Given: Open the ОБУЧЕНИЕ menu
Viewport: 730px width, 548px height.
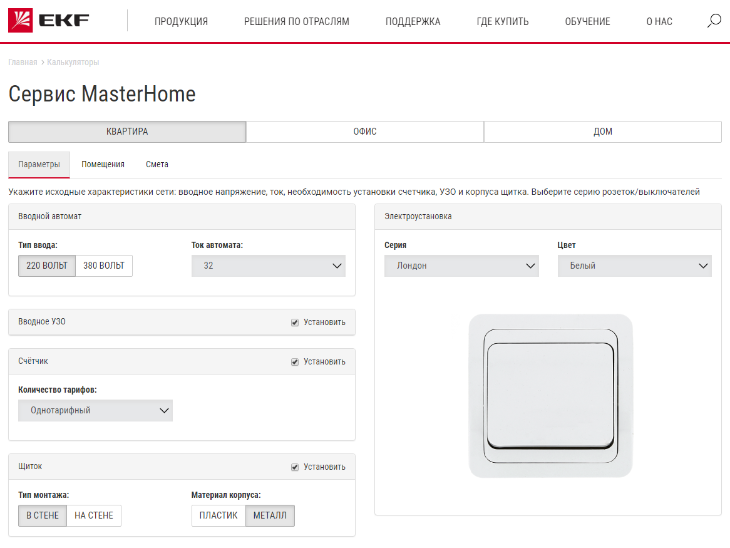Looking at the screenshot, I should [x=588, y=21].
